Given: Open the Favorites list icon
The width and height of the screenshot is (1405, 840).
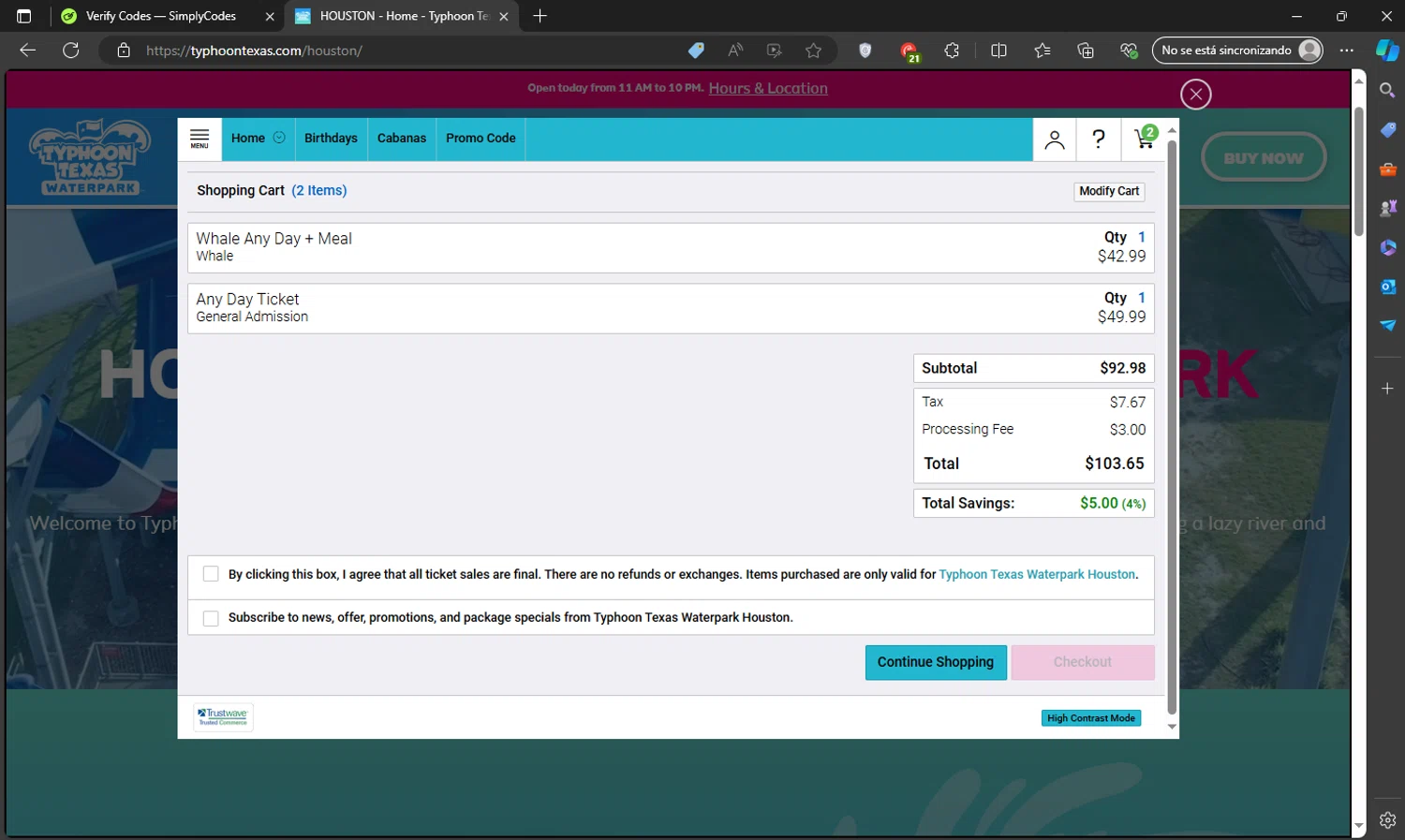Looking at the screenshot, I should tap(1043, 51).
